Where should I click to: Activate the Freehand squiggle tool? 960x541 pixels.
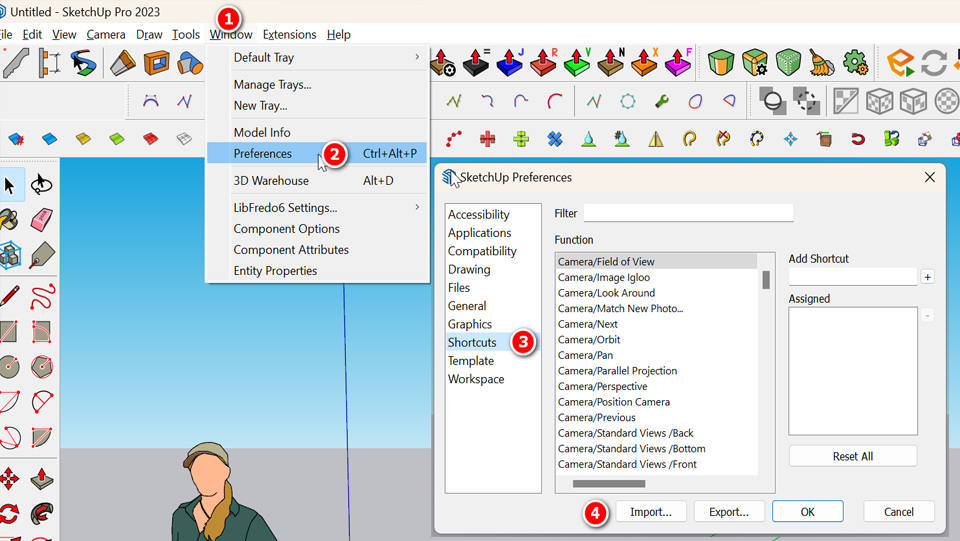(42, 296)
